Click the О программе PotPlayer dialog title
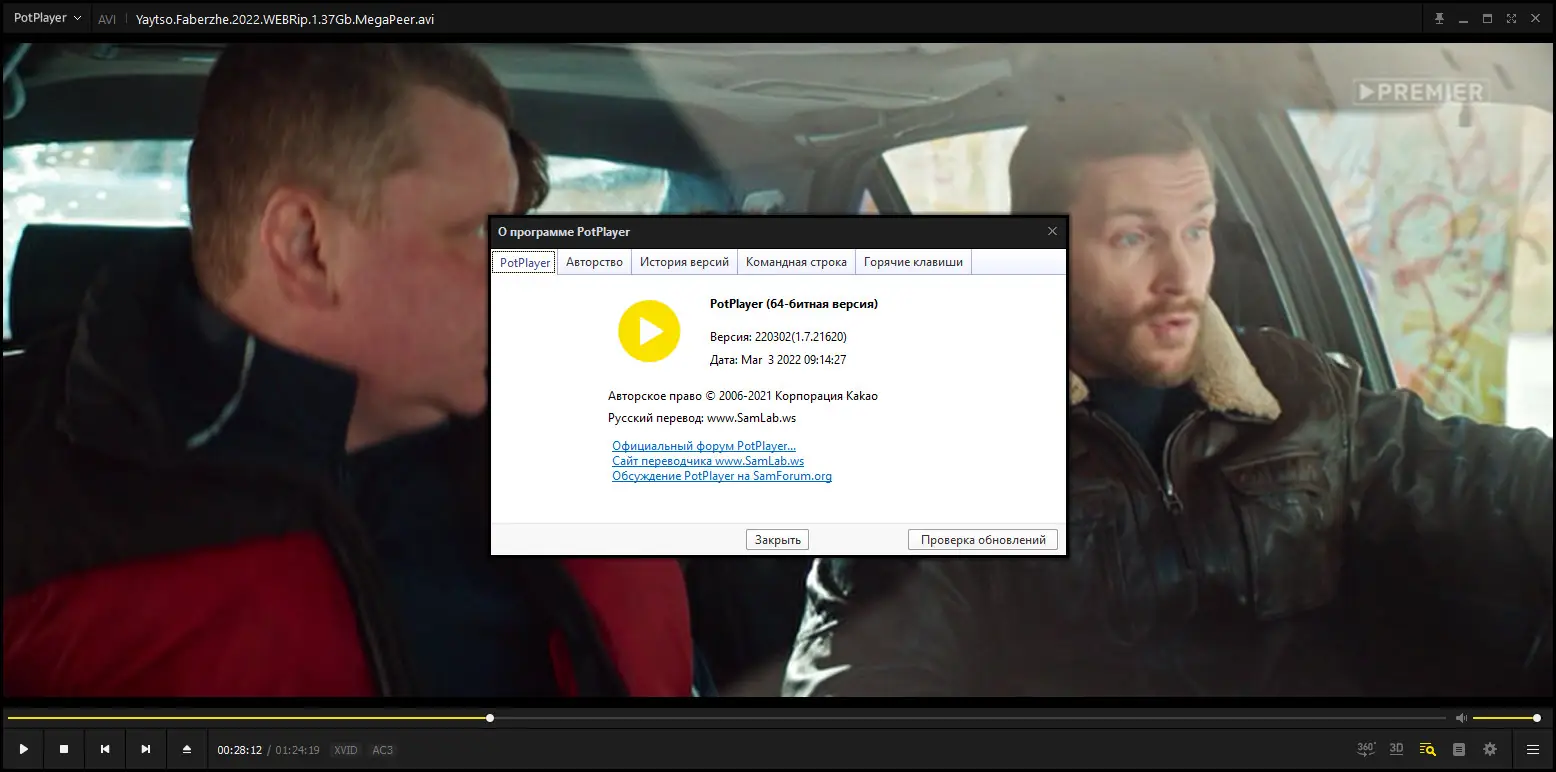 tap(564, 232)
